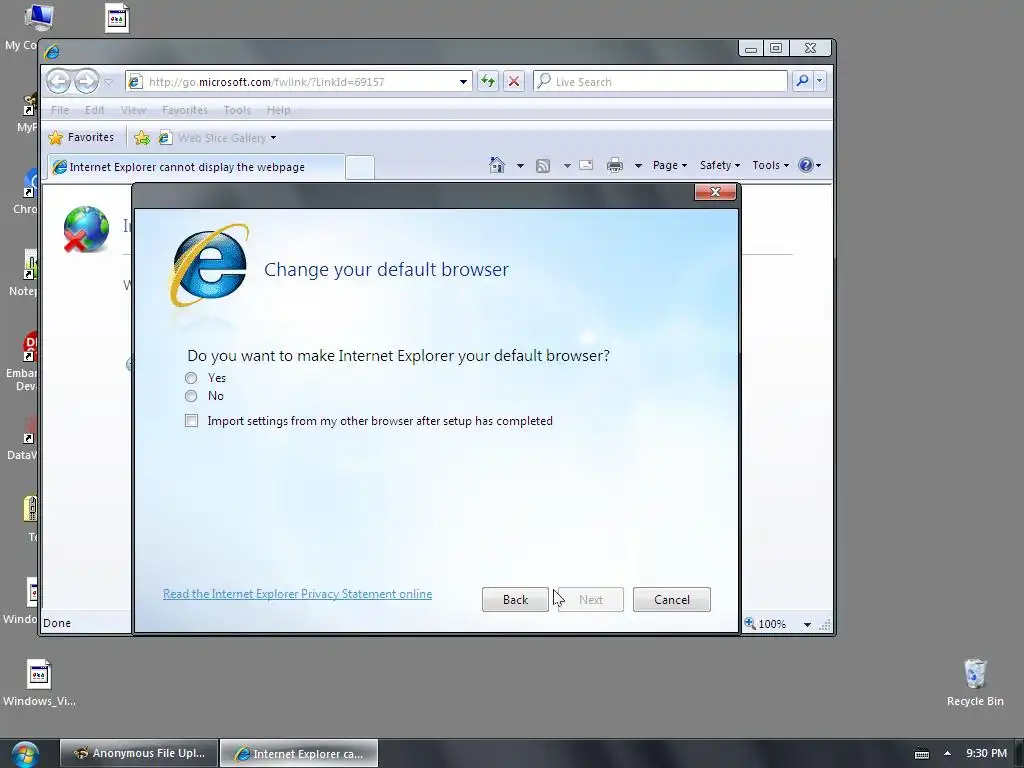The image size is (1024, 768).
Task: Expand the zoom level dropdown arrow
Action: point(807,624)
